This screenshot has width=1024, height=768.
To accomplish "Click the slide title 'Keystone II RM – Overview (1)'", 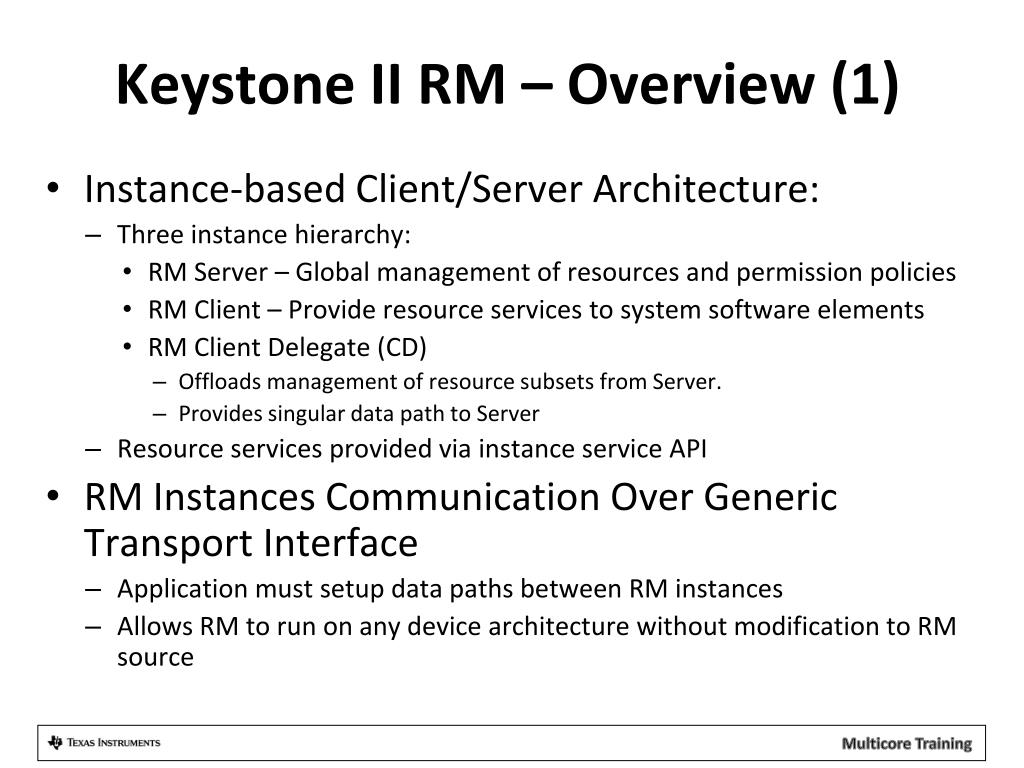I will tap(507, 85).
